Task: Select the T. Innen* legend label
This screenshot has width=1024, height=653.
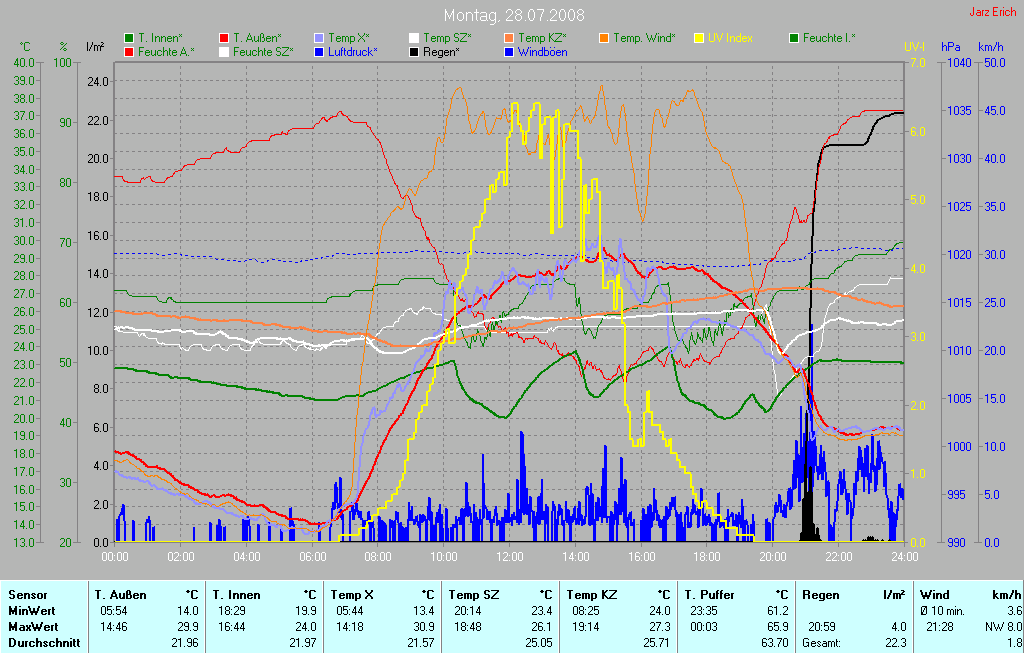Action: pos(161,39)
